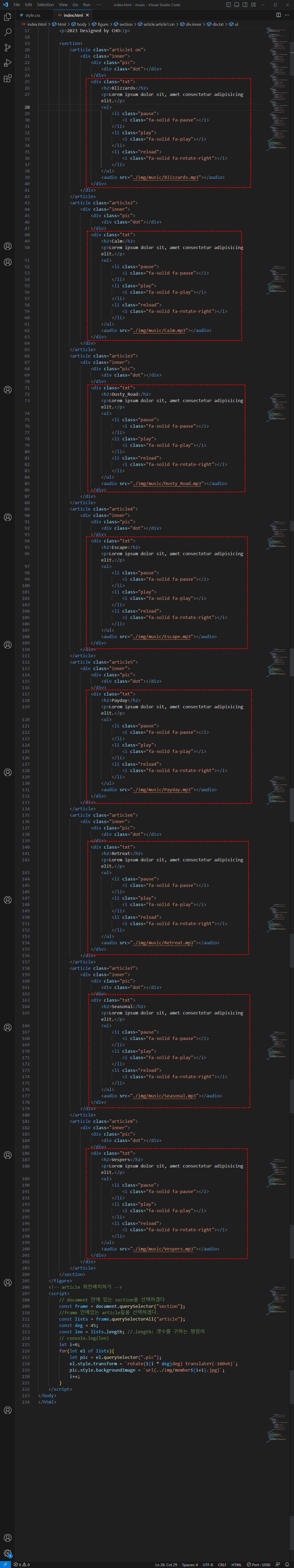Open the View menu

click(63, 4)
